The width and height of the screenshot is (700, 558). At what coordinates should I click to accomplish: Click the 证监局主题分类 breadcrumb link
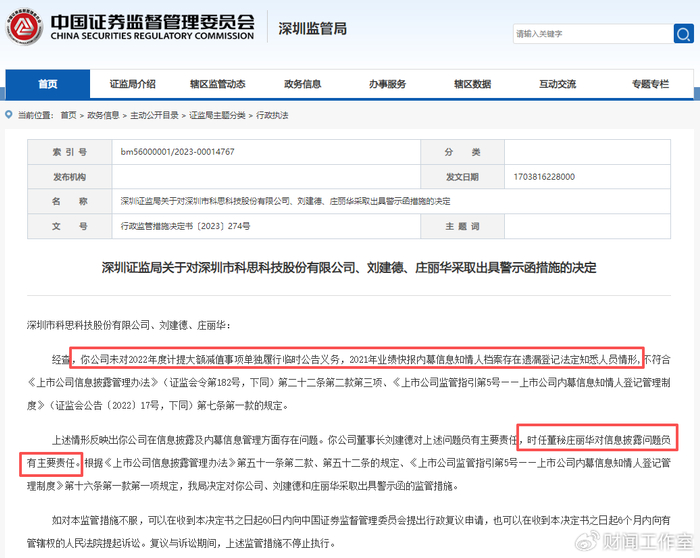pos(217,115)
